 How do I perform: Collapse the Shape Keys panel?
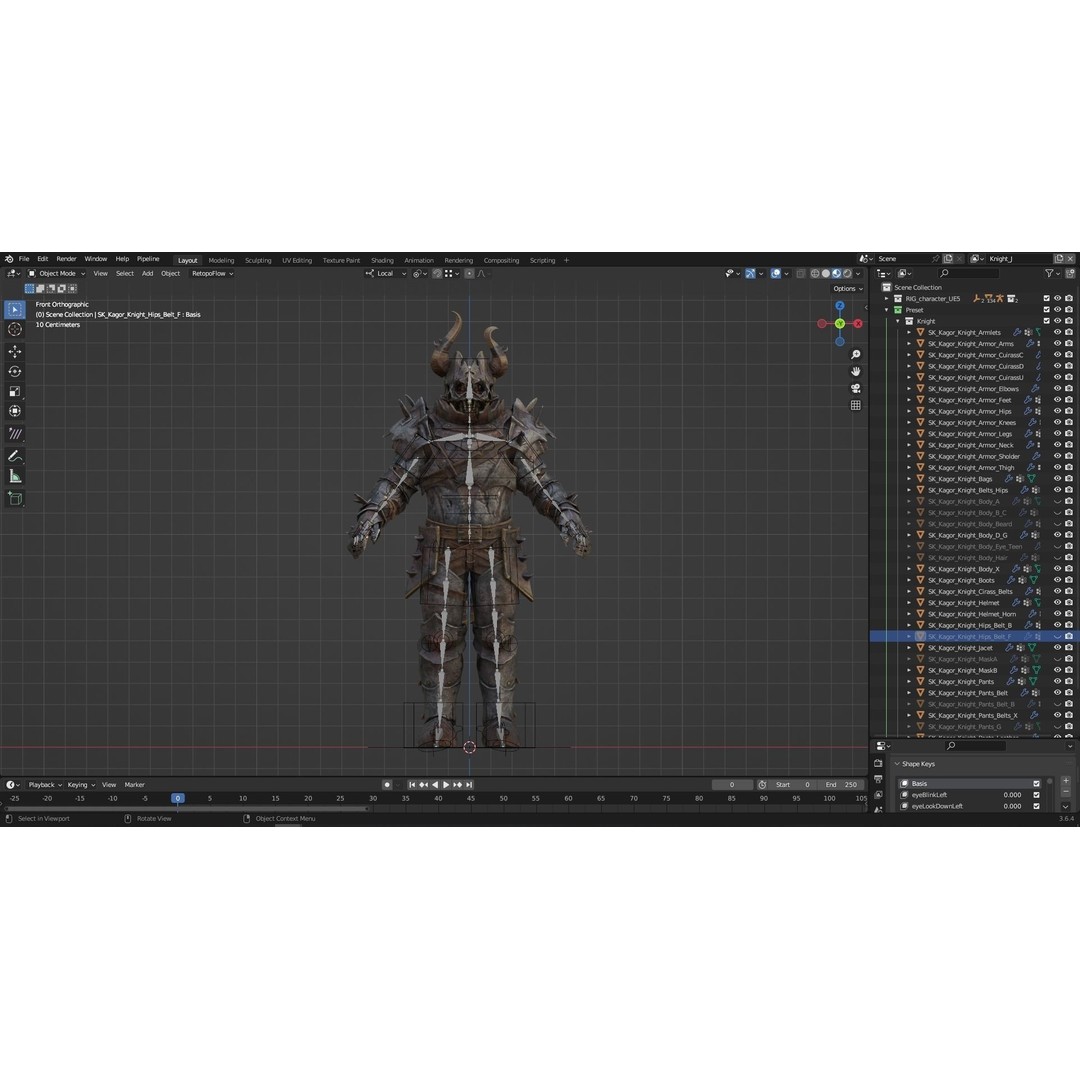897,764
